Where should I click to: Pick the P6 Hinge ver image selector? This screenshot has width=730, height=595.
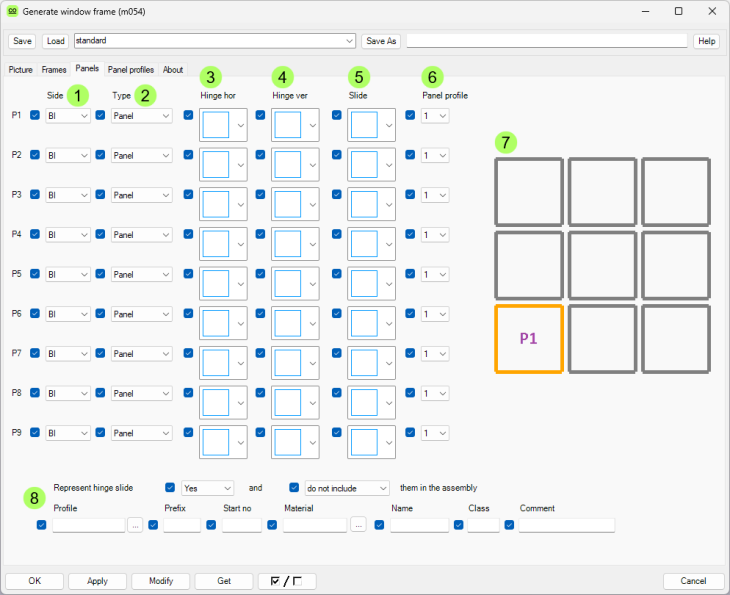click(295, 323)
